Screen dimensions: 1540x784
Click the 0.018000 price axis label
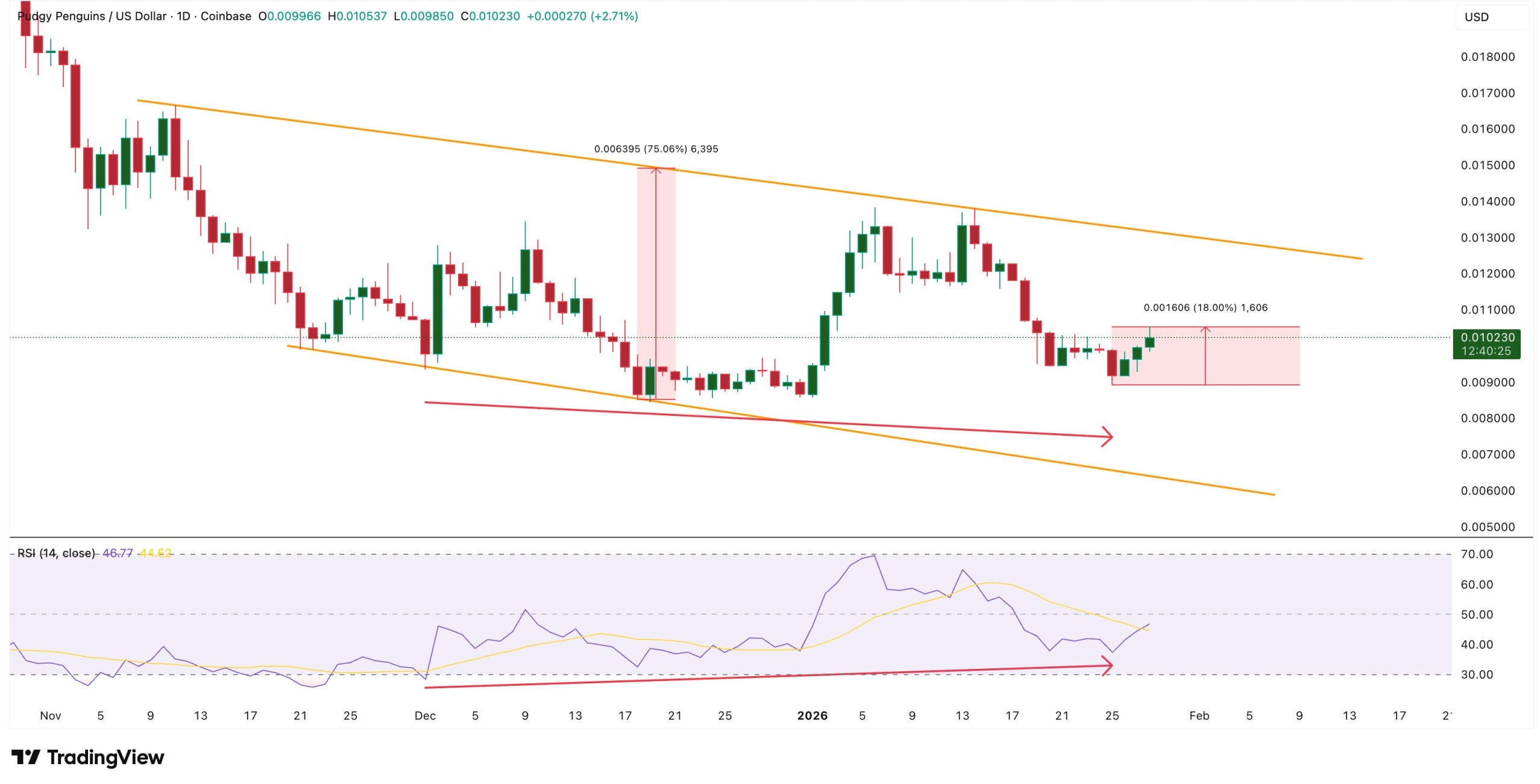point(1487,57)
